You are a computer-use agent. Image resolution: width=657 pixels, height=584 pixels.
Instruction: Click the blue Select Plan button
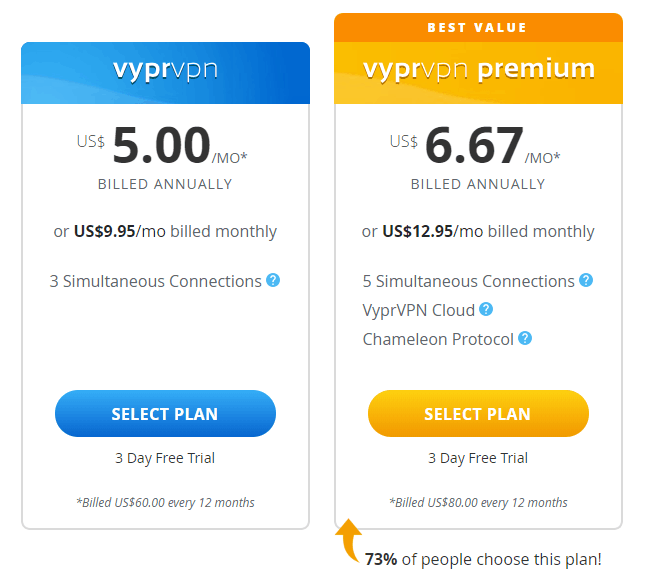pos(166,413)
